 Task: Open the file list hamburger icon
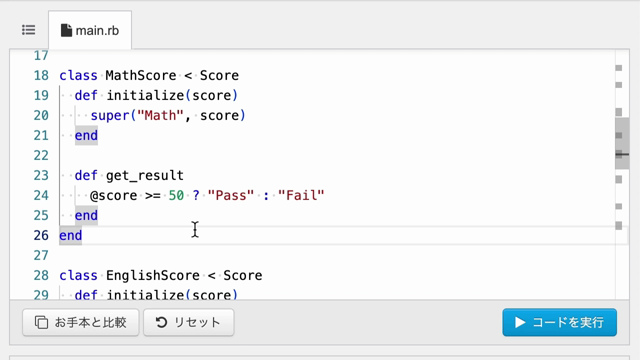29,30
